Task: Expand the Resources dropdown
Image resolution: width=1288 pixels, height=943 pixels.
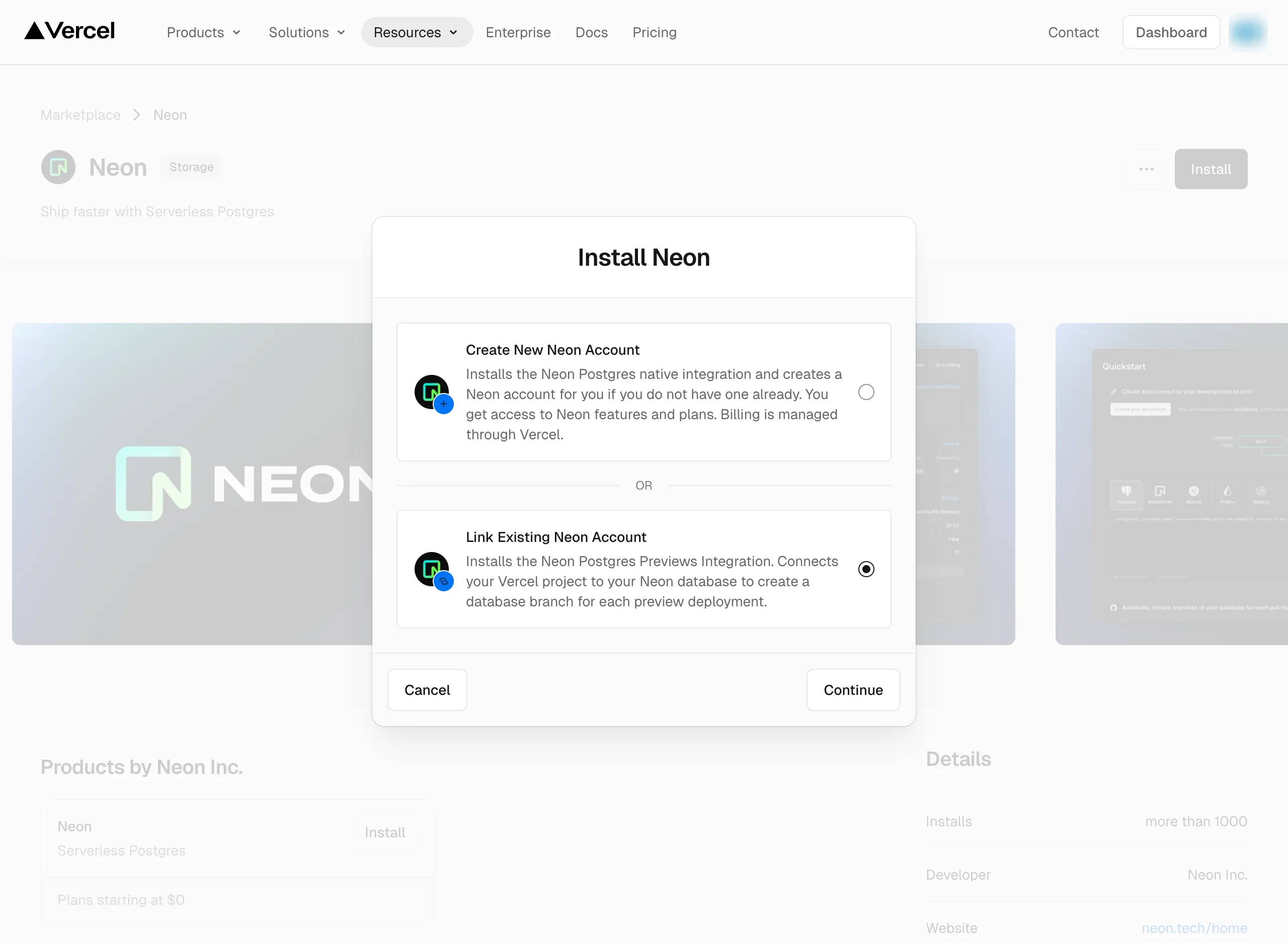Action: 417,33
